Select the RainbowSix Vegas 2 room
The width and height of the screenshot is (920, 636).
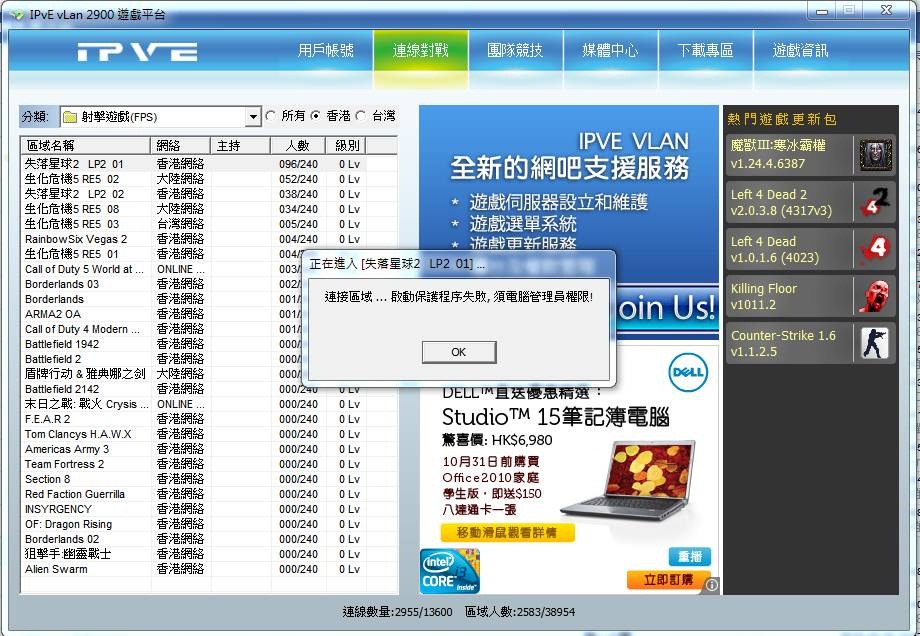209,239
